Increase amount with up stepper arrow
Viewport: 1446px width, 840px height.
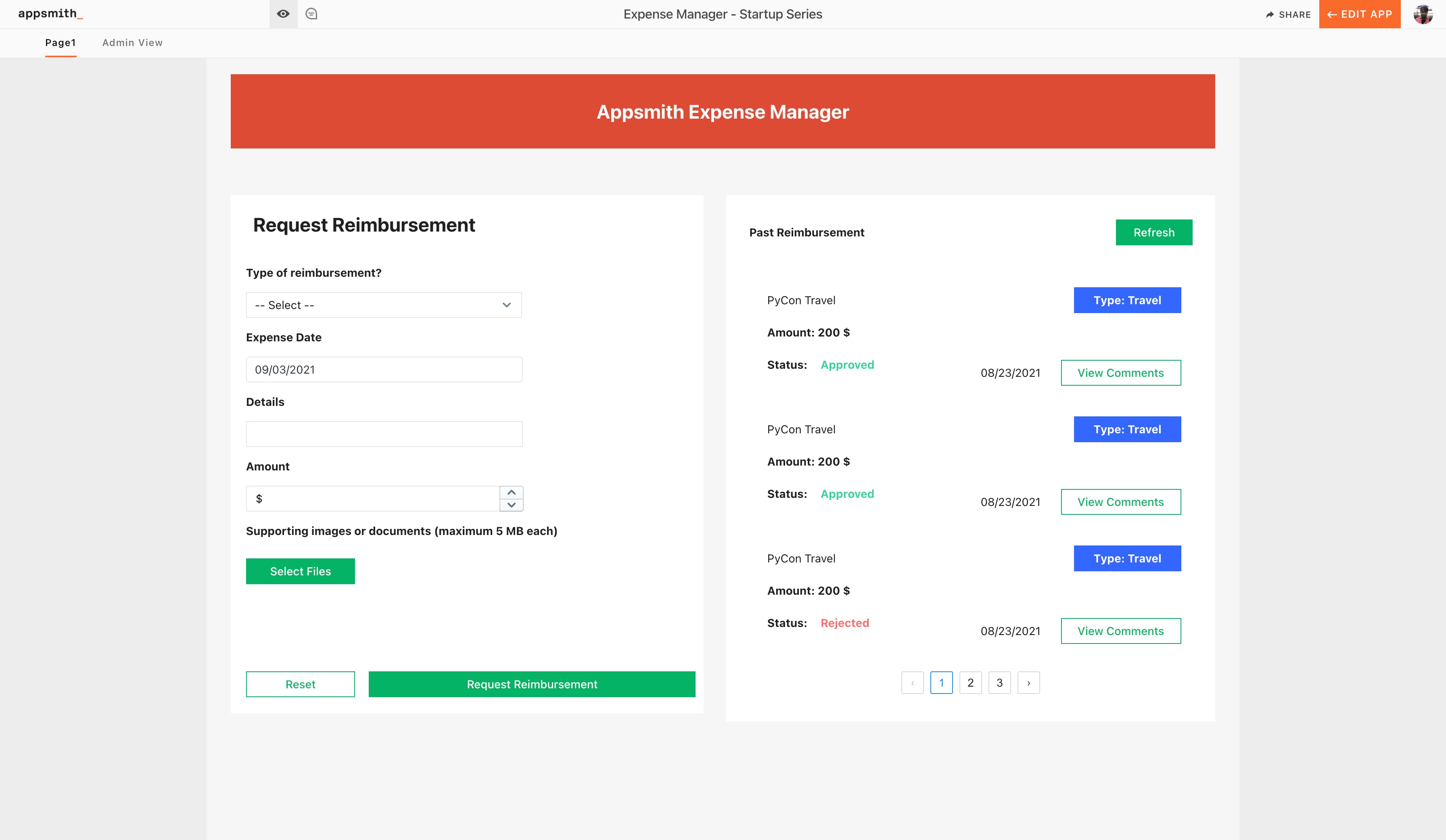pos(511,492)
